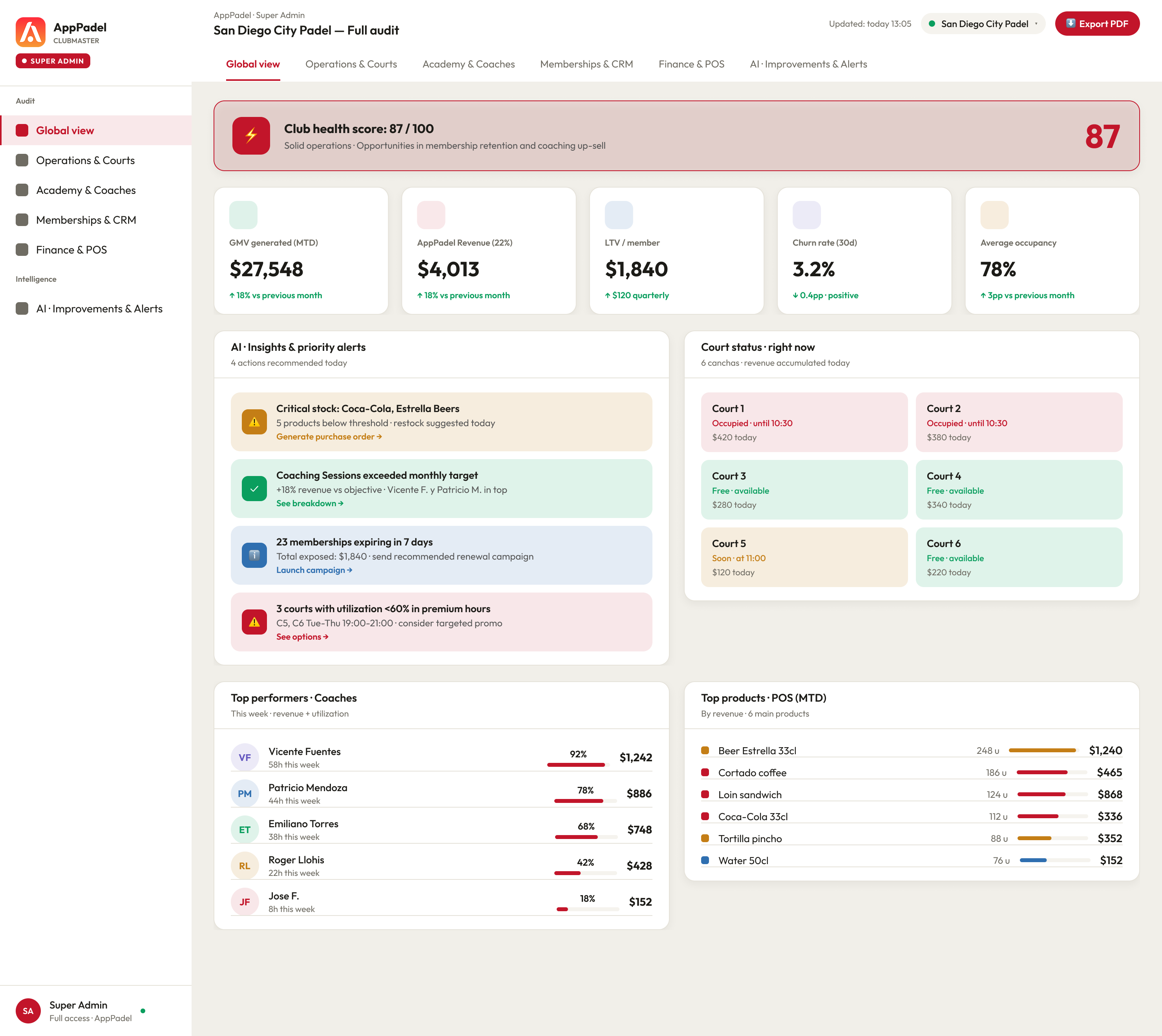Open the San Diego City Padel club dropdown
The height and width of the screenshot is (1036, 1162).
point(983,24)
